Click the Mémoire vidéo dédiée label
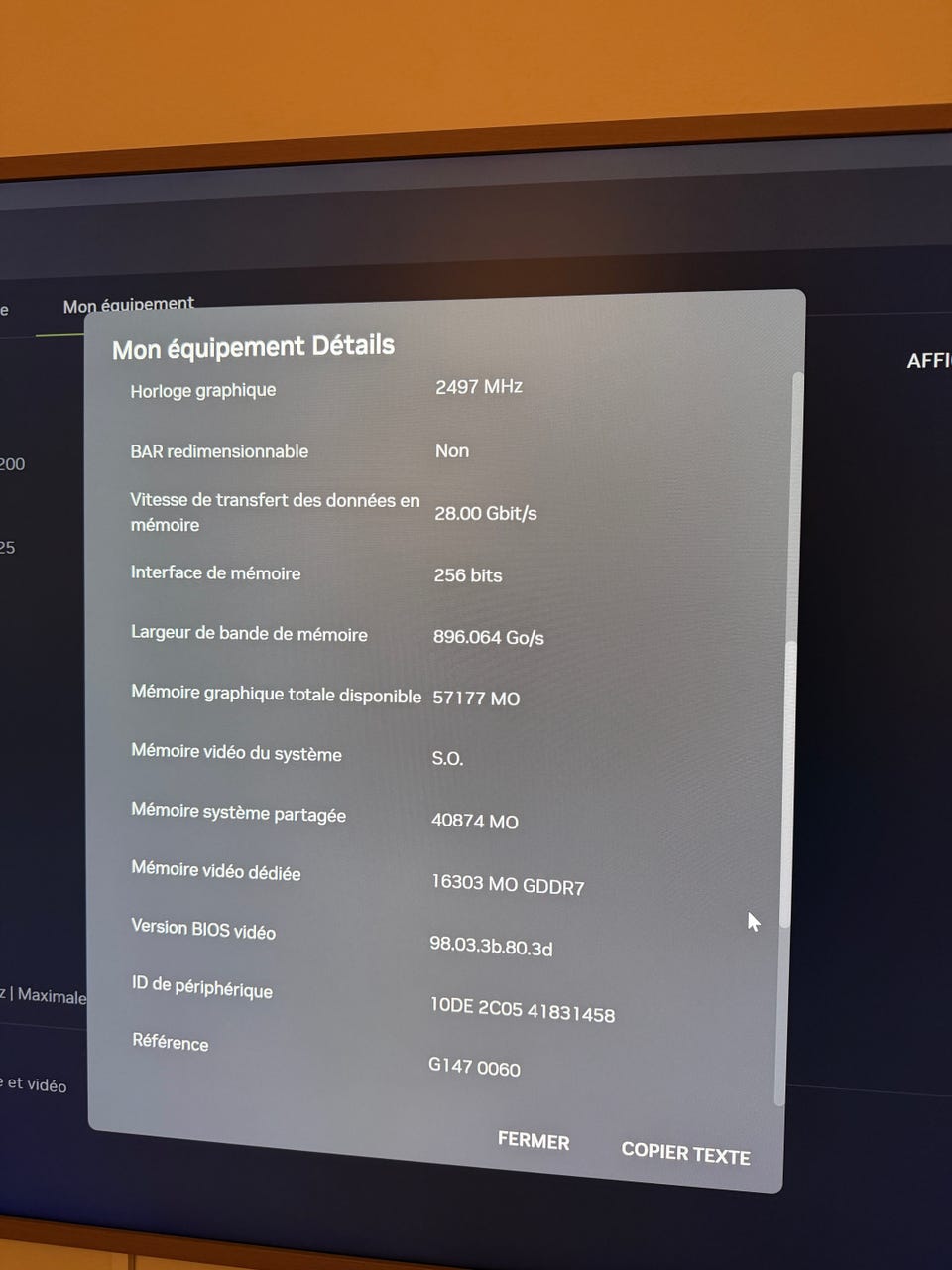The height and width of the screenshot is (1270, 952). click(x=216, y=870)
